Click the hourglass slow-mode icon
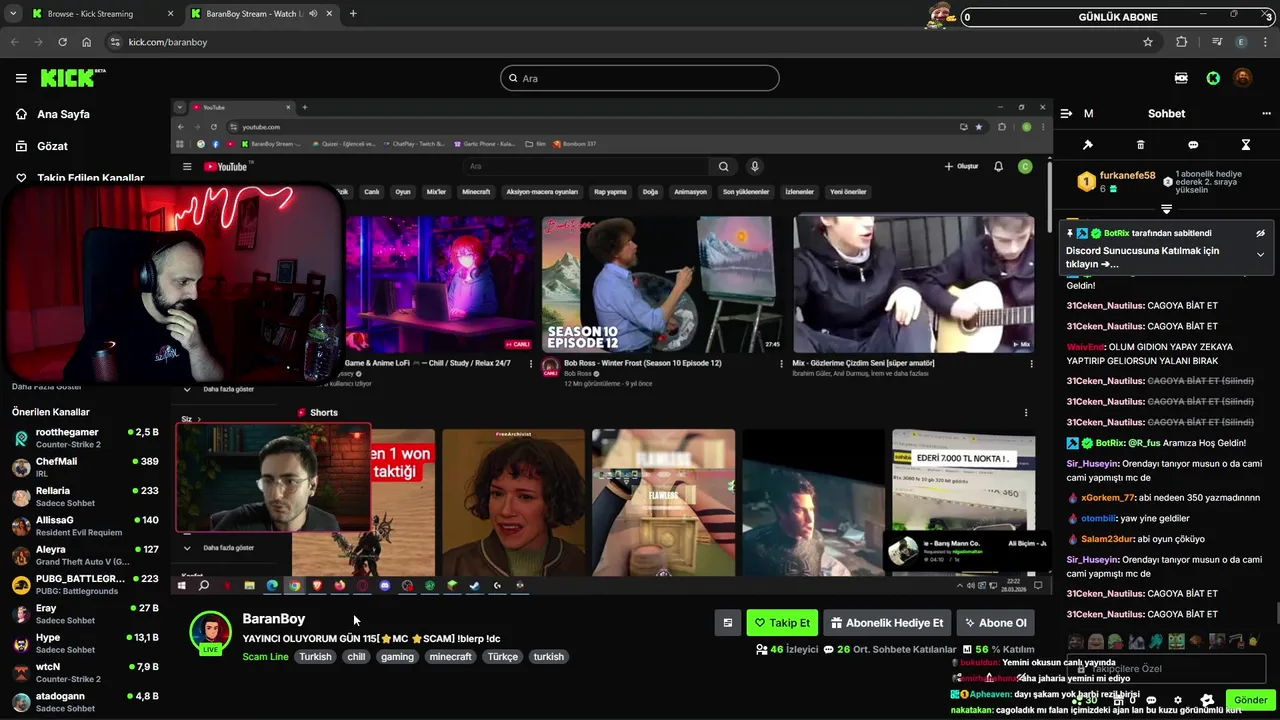This screenshot has height=720, width=1280. 1245,145
